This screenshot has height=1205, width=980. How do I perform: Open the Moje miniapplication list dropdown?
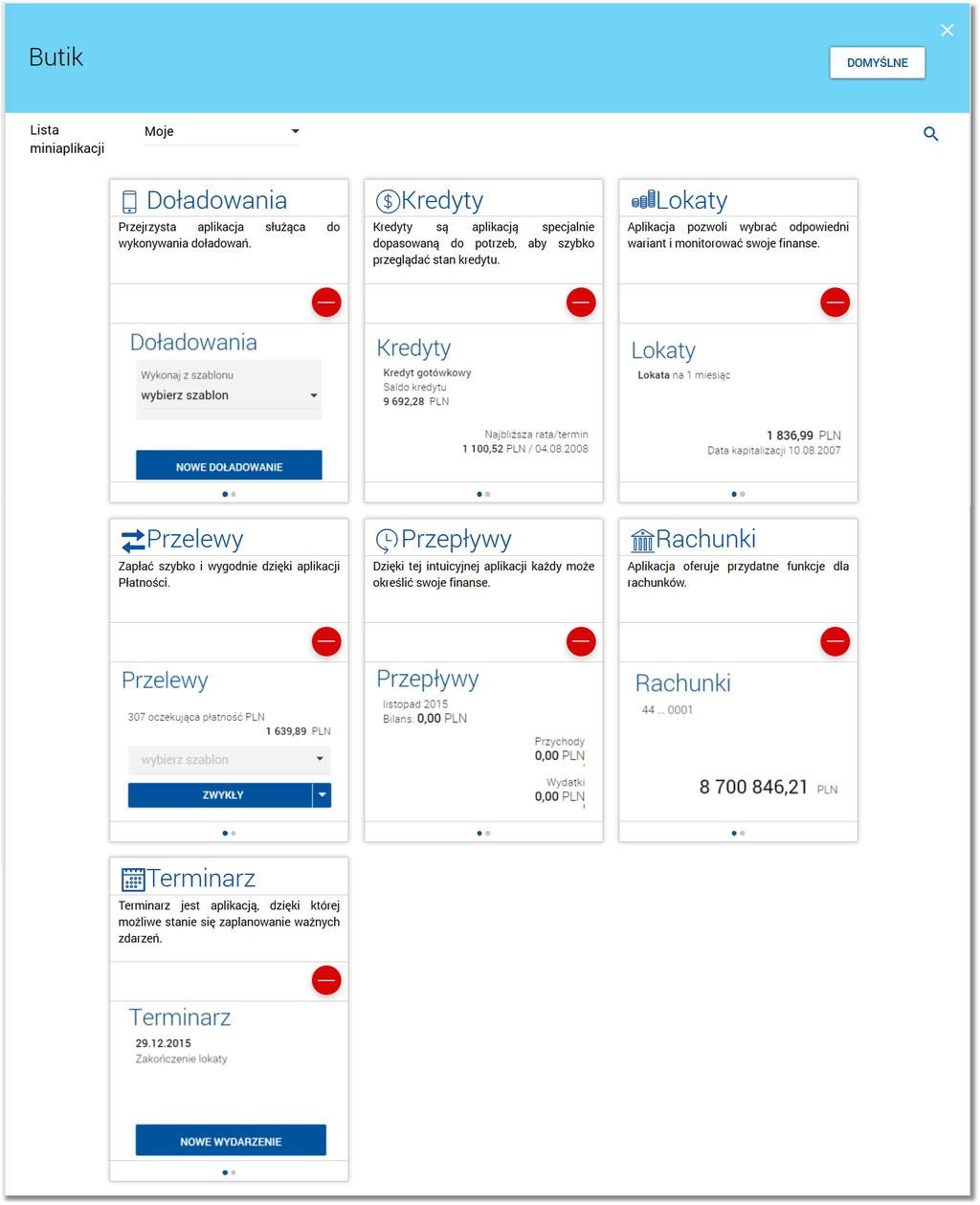click(x=221, y=131)
